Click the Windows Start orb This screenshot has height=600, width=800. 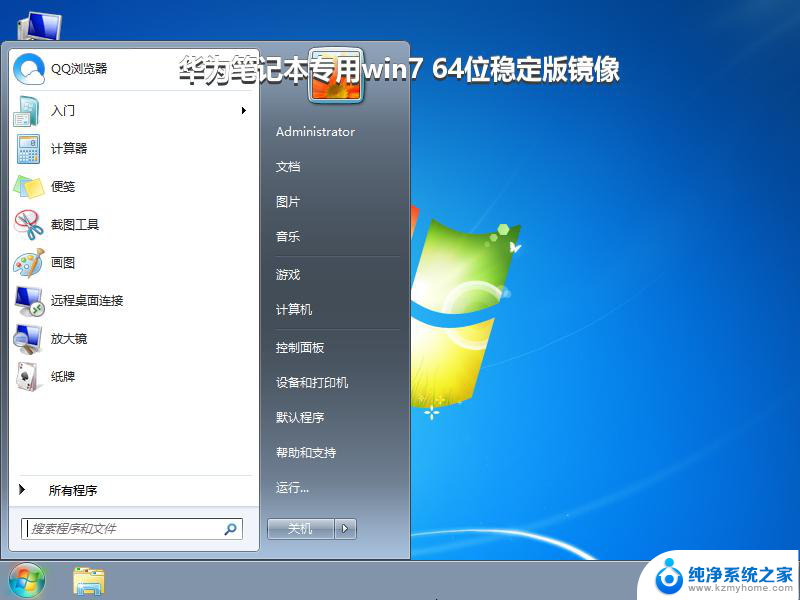[x=27, y=581]
